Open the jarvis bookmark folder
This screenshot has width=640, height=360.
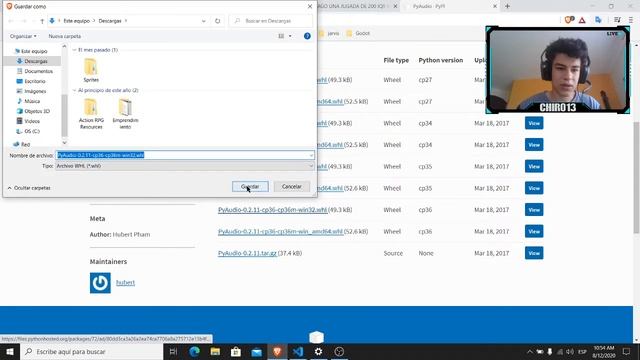[329, 33]
